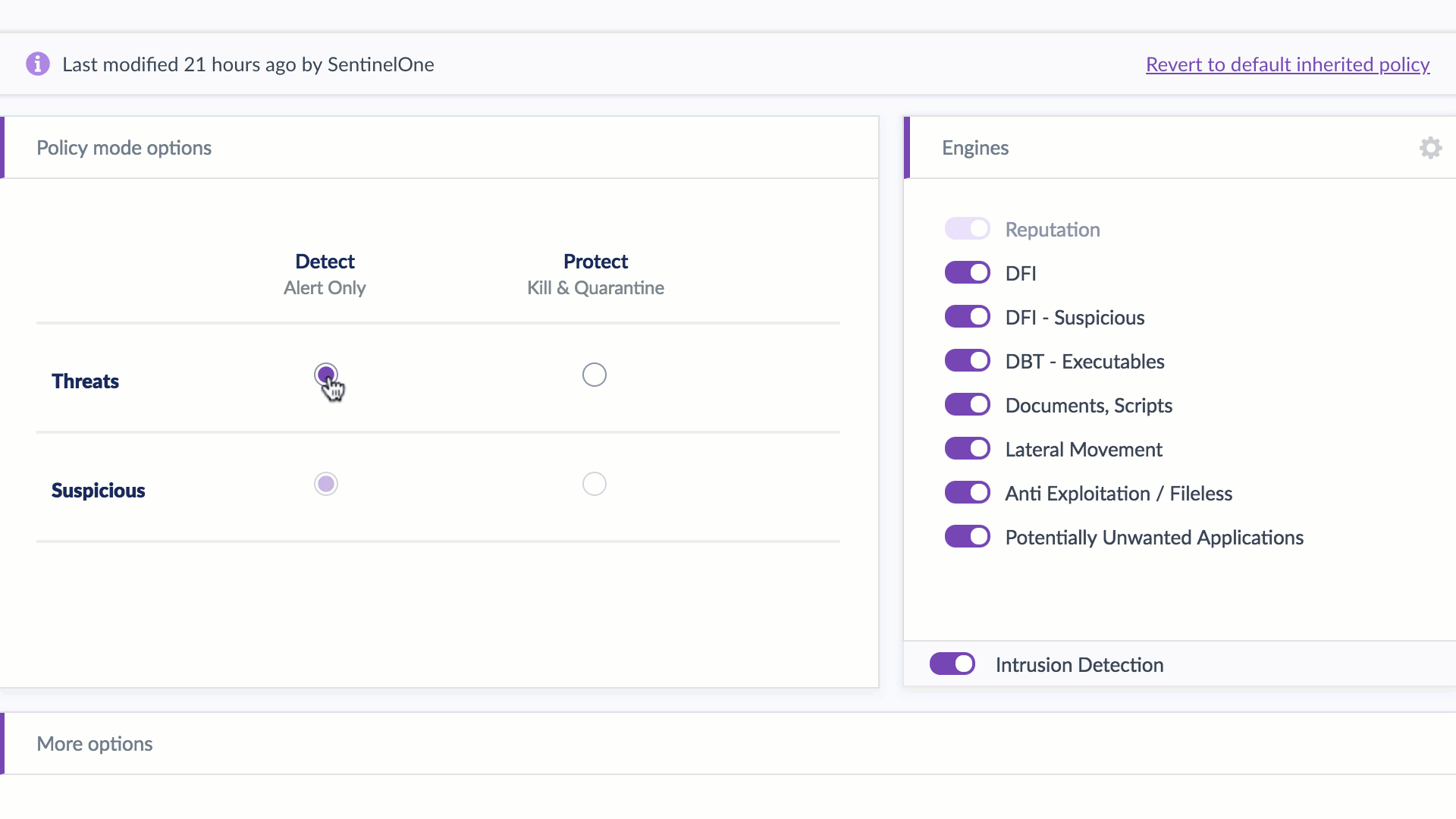Screen dimensions: 1456x819
Task: Select Detect radio button for Threats
Action: [x=325, y=375]
